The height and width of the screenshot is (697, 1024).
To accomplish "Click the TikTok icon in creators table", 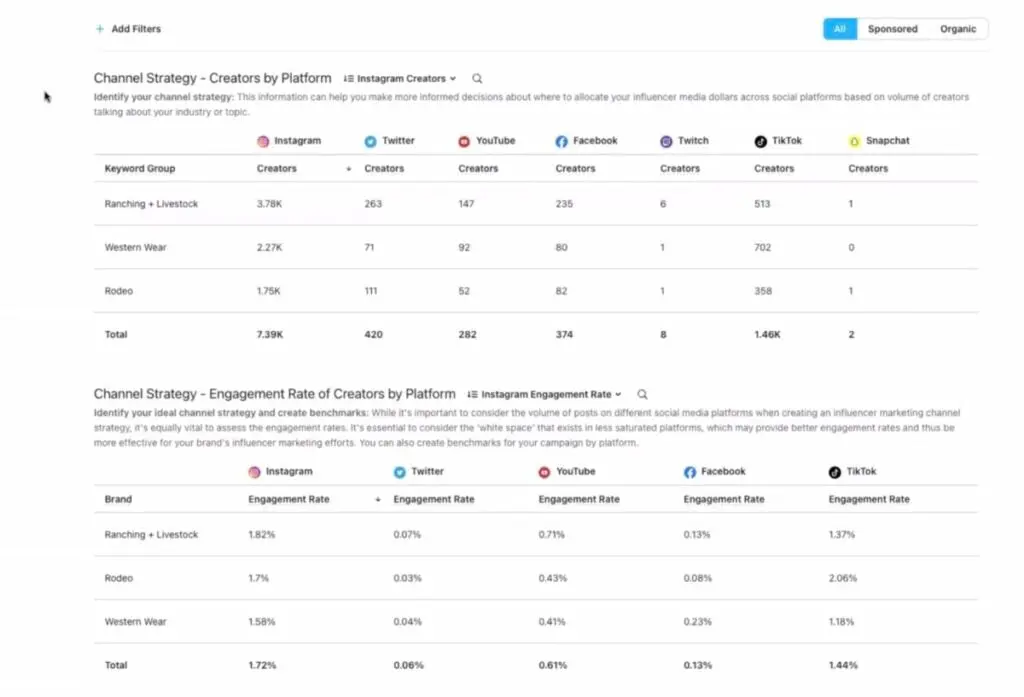I will 760,141.
